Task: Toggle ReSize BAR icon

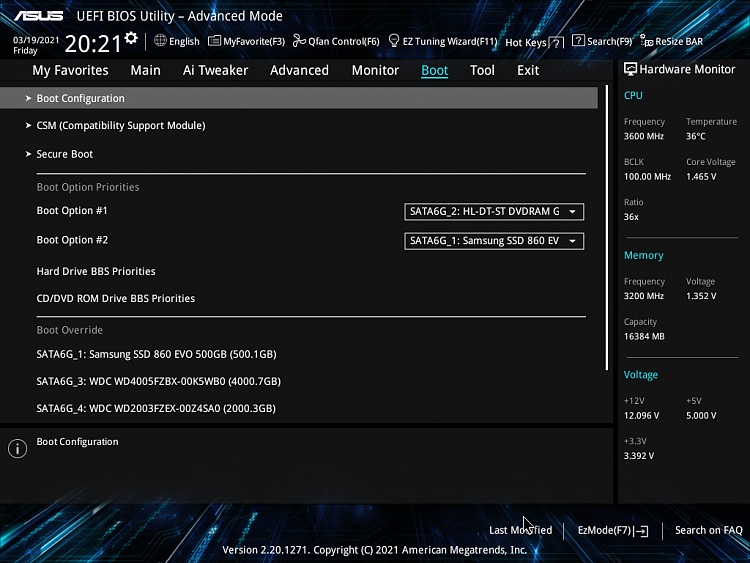Action: (647, 41)
